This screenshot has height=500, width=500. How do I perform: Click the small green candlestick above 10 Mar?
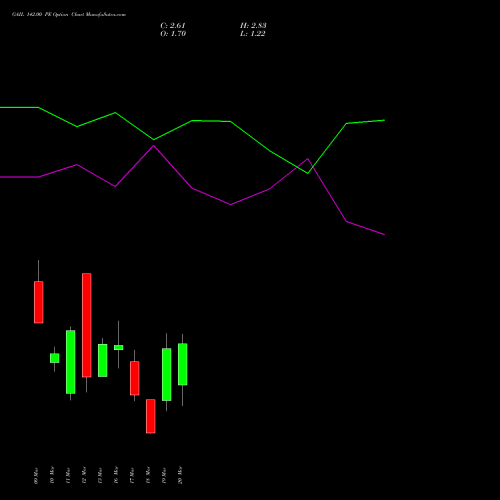point(55,358)
